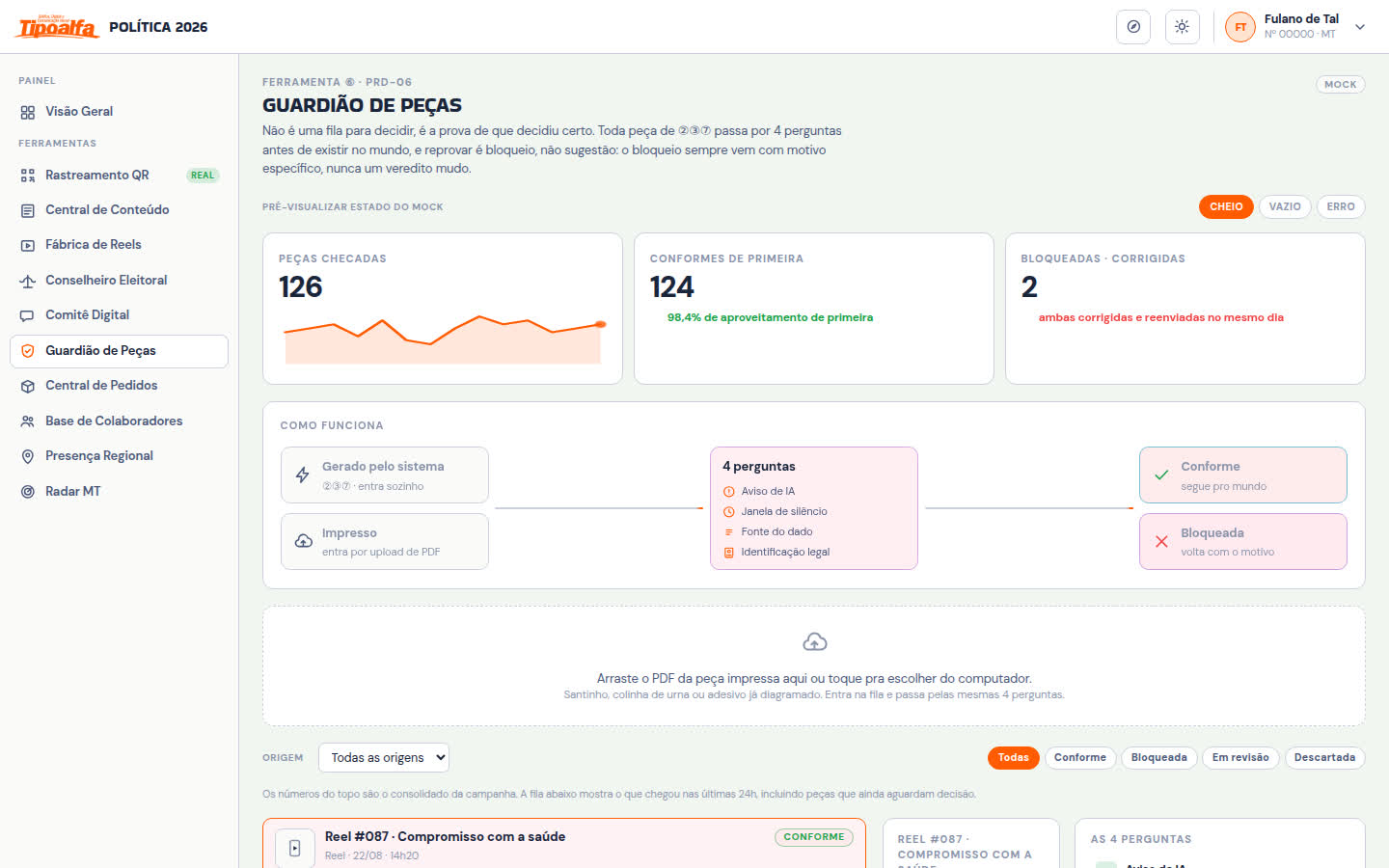Click the Guardião de Peças shield icon
The width and height of the screenshot is (1389, 868).
(x=27, y=351)
